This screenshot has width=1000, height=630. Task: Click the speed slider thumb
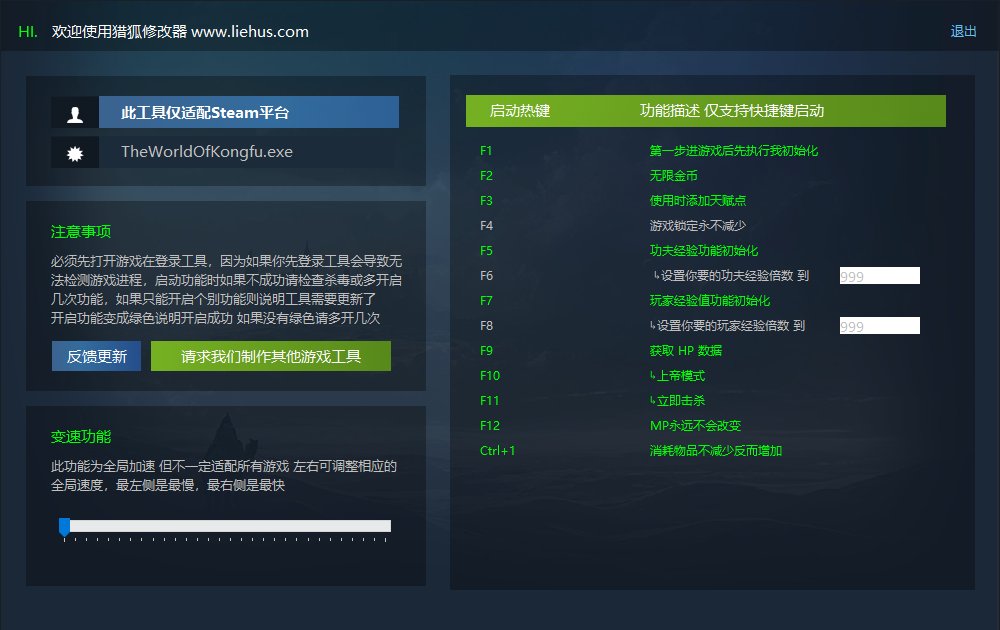point(64,527)
